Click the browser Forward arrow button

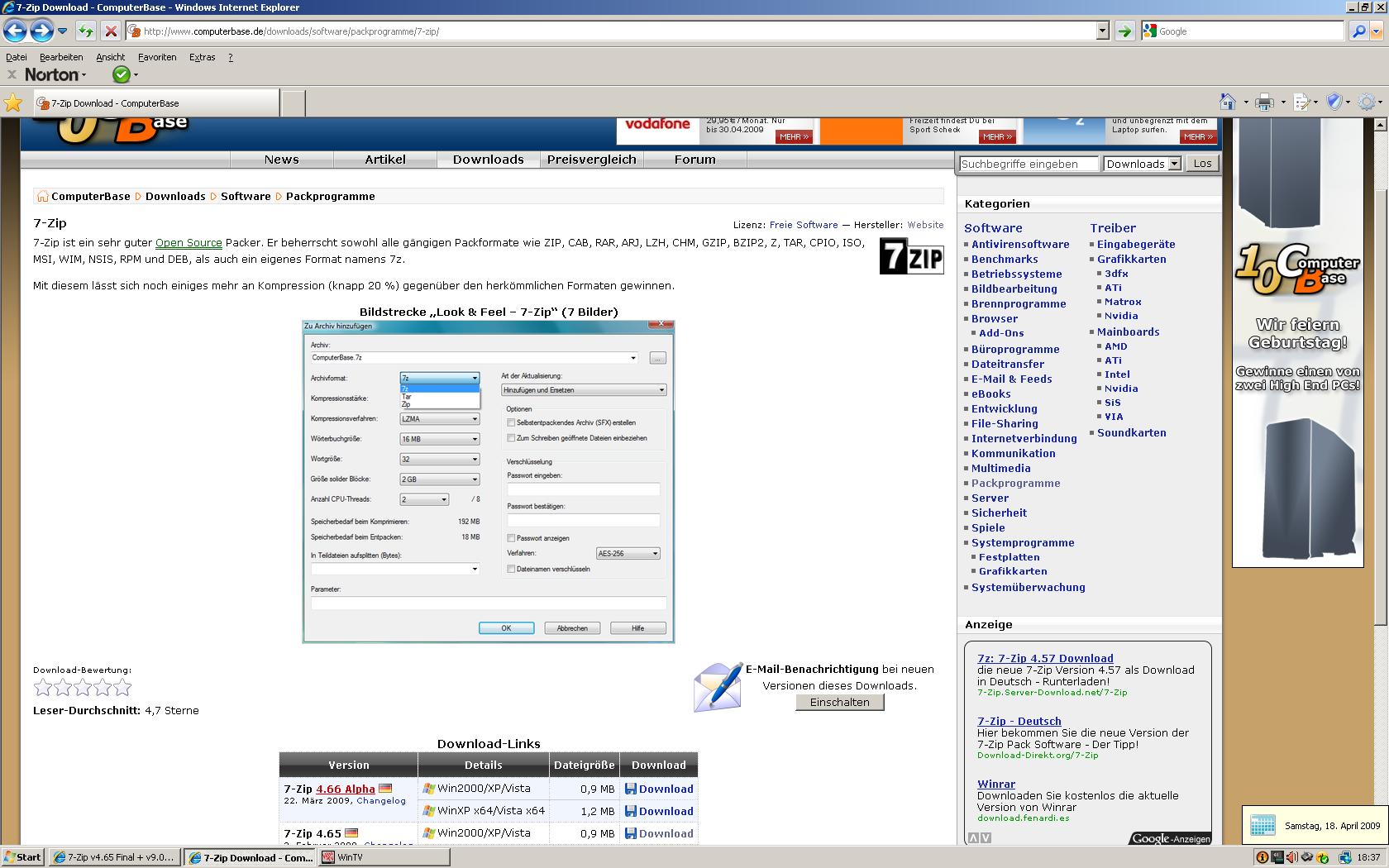pos(41,31)
